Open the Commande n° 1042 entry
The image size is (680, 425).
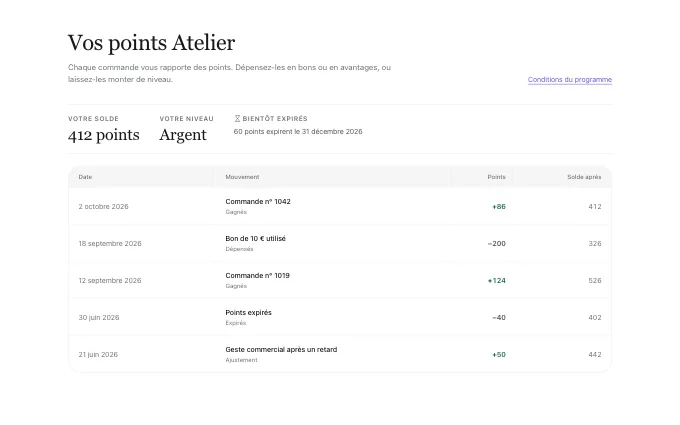tap(258, 202)
